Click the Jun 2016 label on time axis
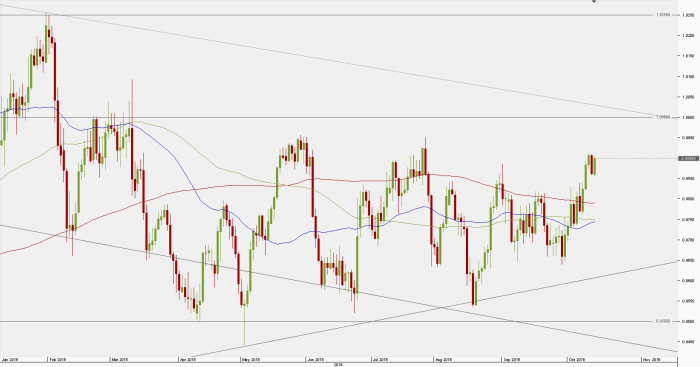Image resolution: width=700 pixels, height=367 pixels. click(x=315, y=359)
